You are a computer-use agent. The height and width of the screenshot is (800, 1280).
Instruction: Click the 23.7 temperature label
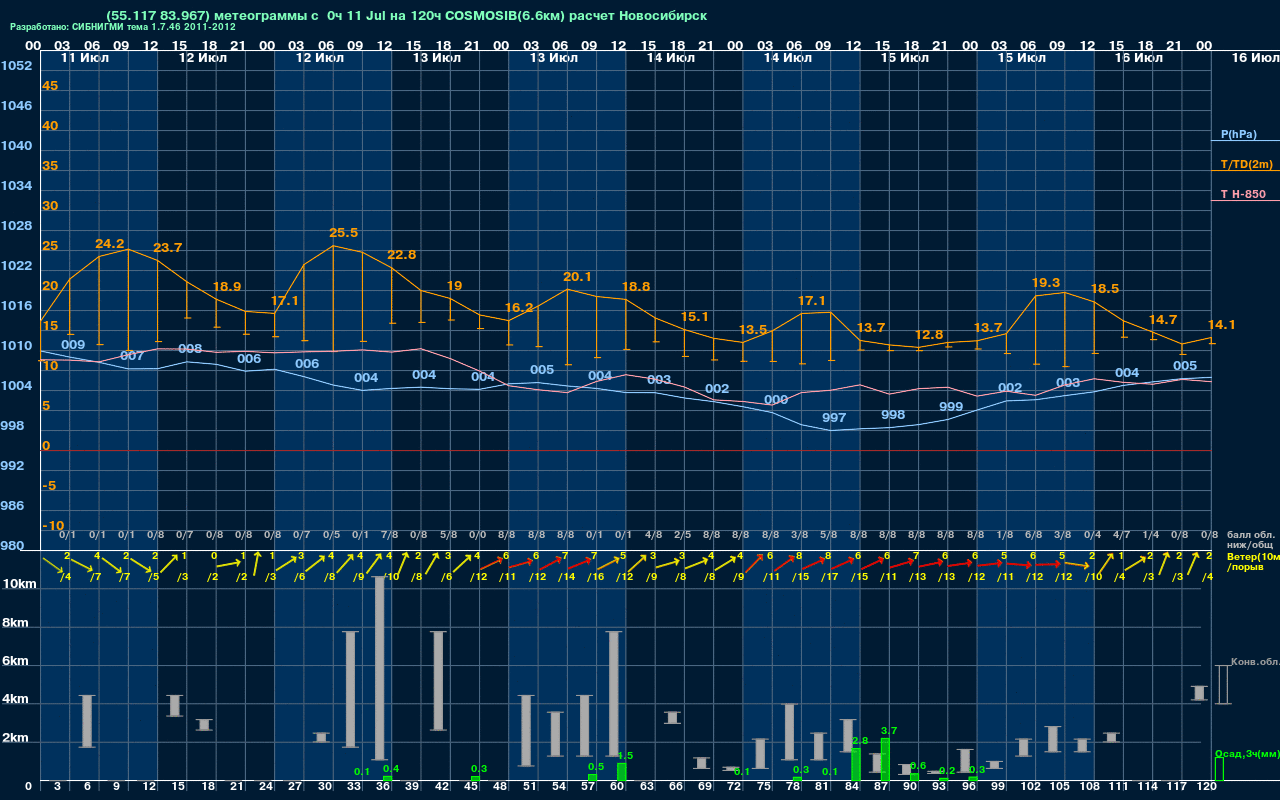[168, 248]
